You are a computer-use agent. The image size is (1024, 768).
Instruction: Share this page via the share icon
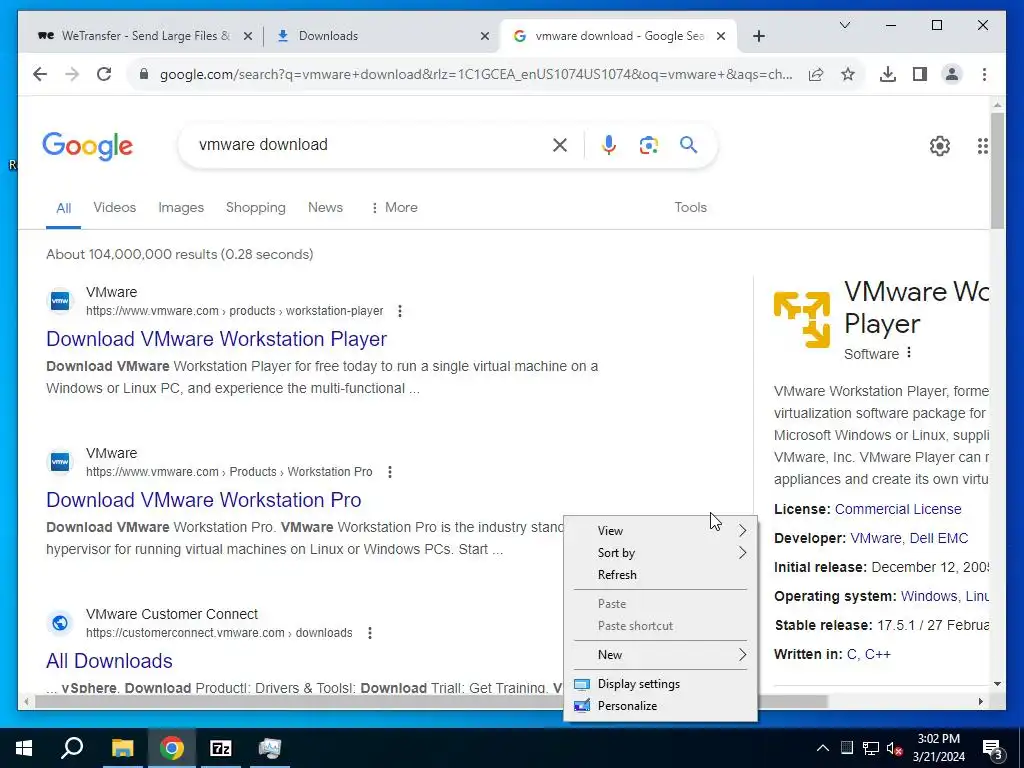click(816, 74)
